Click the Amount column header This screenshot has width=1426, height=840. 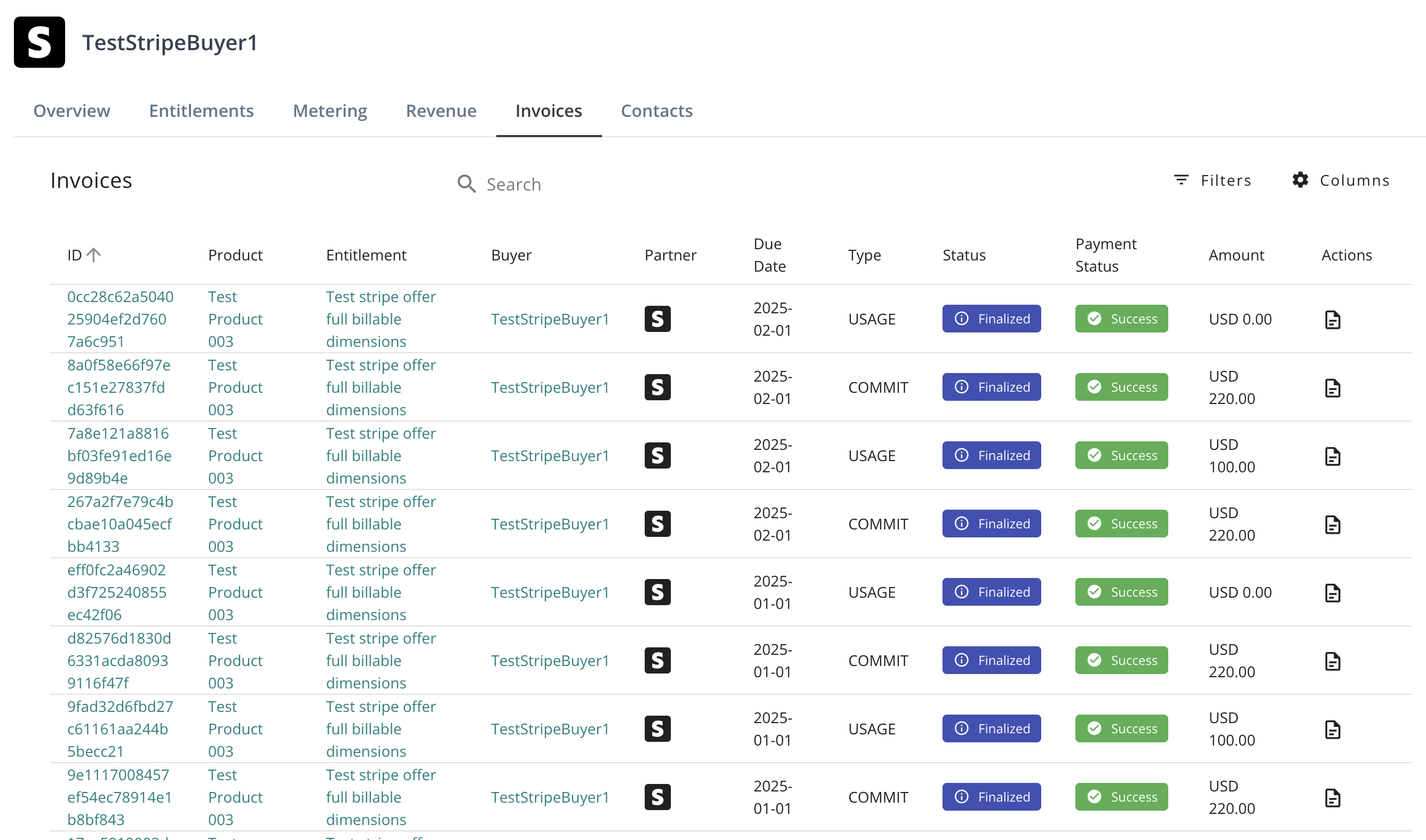pyautogui.click(x=1237, y=255)
